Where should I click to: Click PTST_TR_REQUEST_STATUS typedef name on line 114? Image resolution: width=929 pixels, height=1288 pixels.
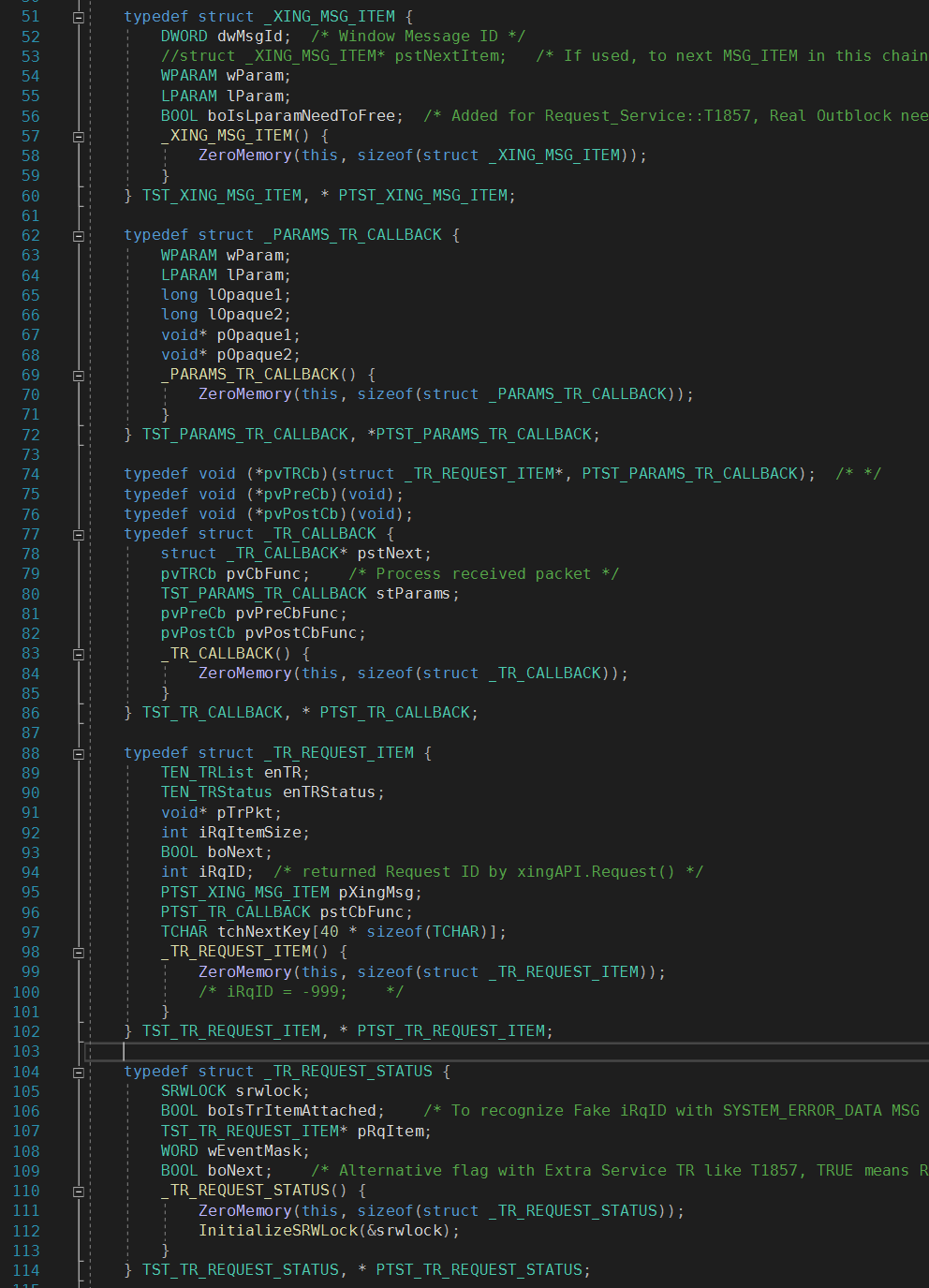coord(479,1270)
